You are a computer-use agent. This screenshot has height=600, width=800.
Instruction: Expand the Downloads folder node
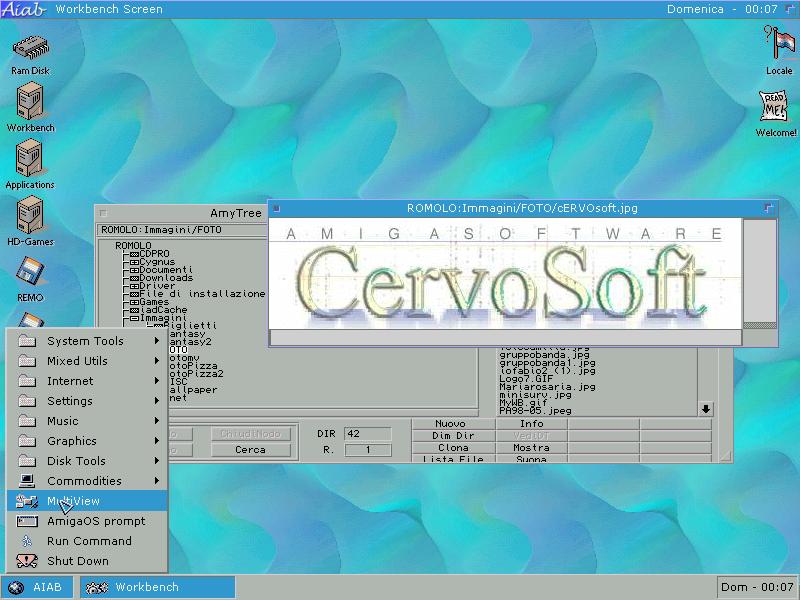(x=134, y=278)
